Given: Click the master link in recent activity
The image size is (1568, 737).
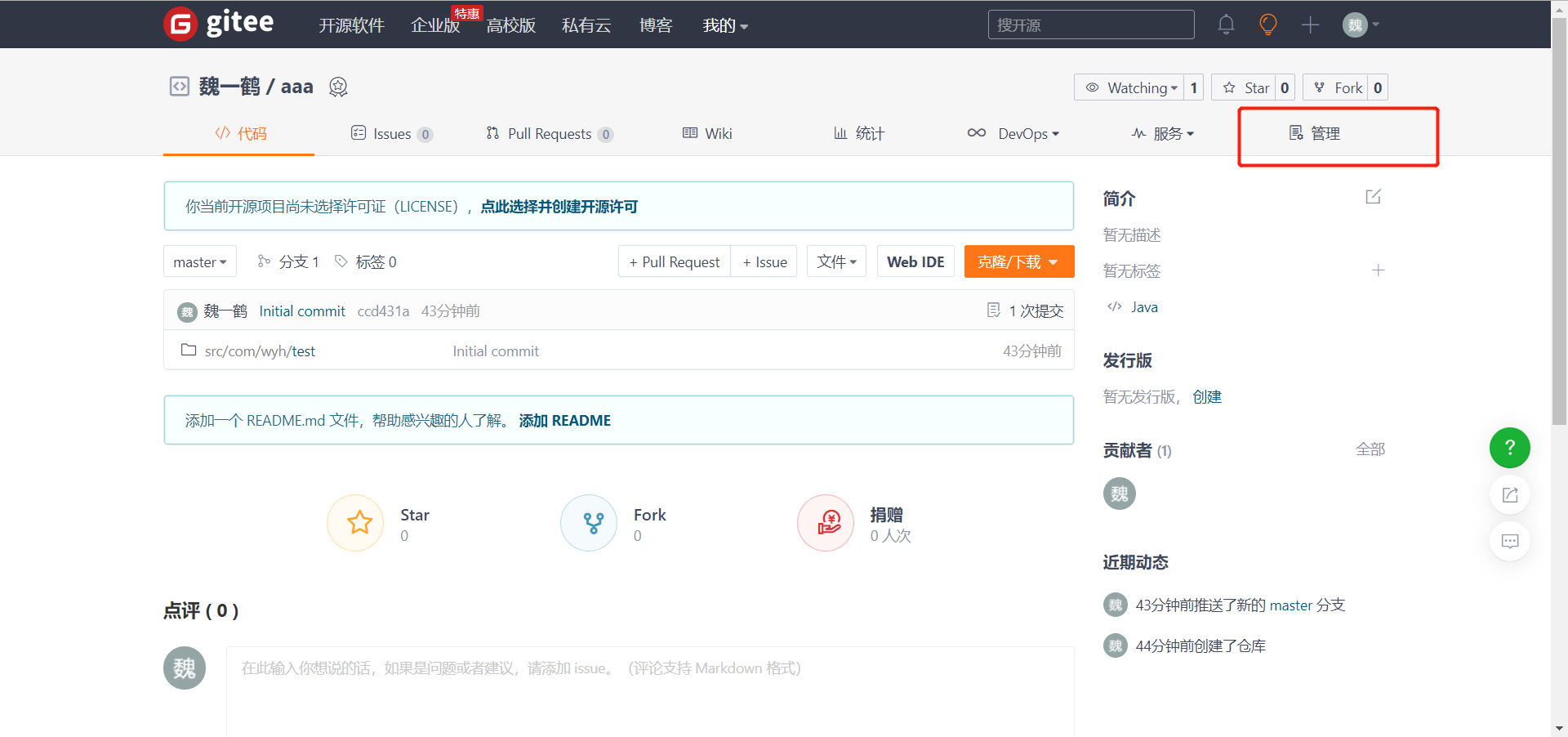Looking at the screenshot, I should 1291,605.
